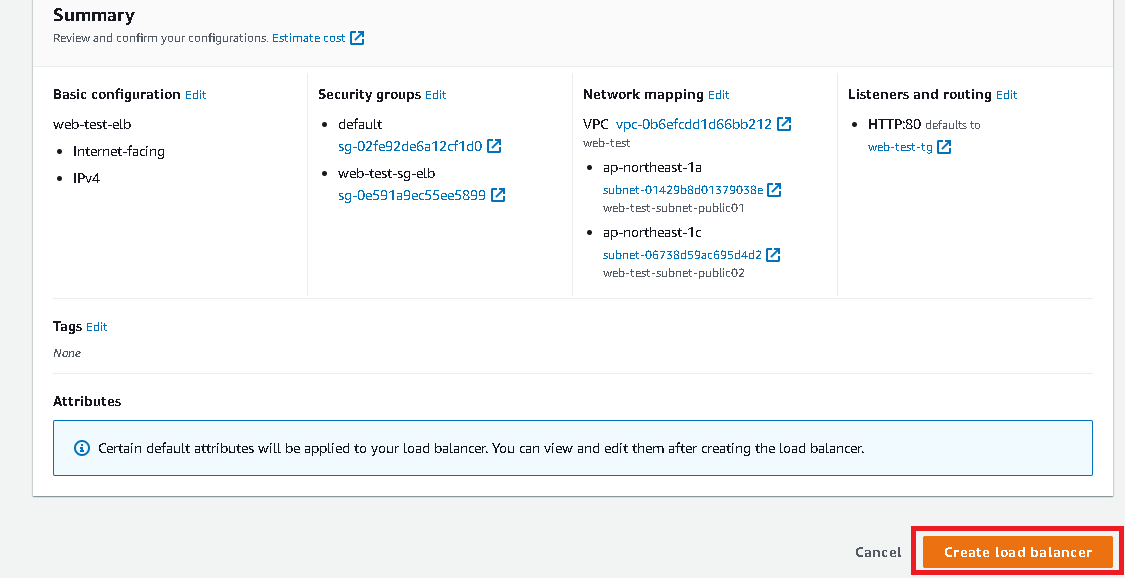Open the Estimate cost link
1125x578 pixels.
click(308, 38)
